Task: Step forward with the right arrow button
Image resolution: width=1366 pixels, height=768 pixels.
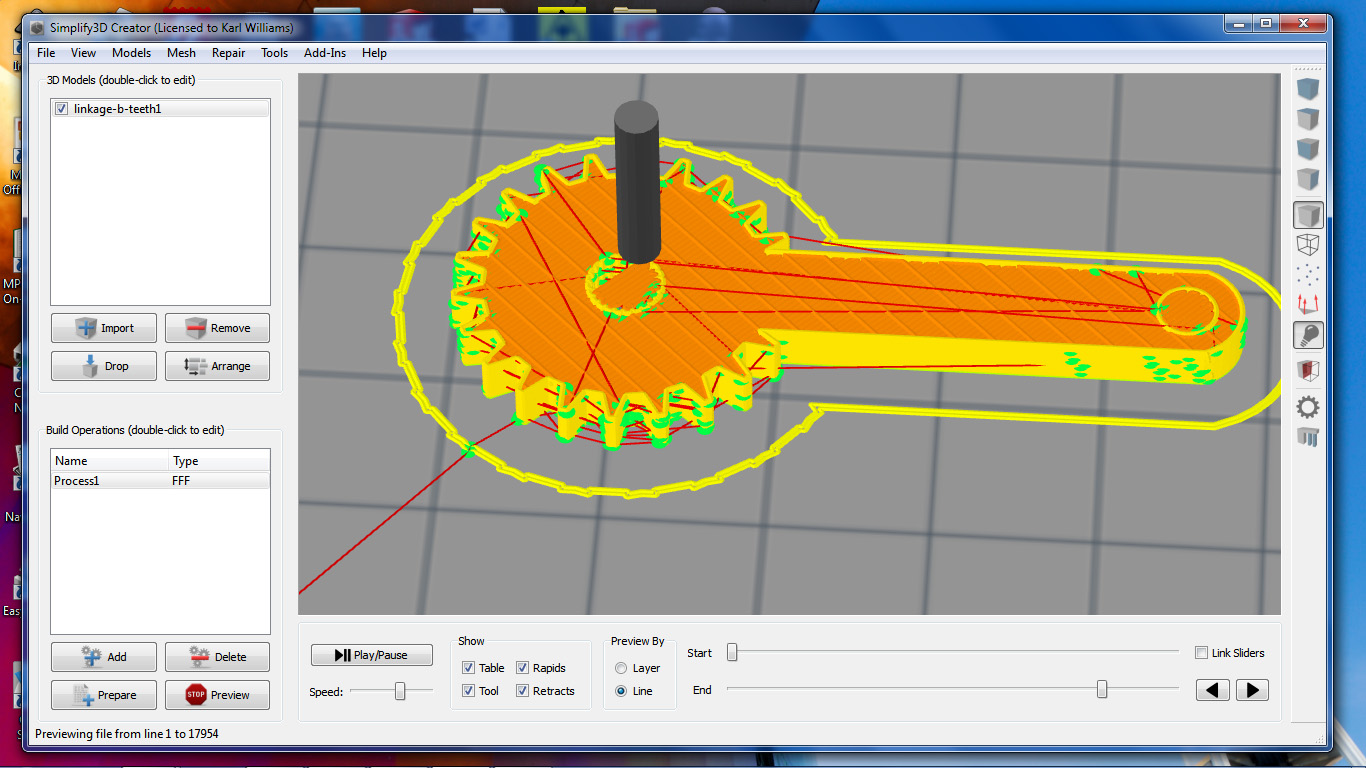Action: point(1251,689)
